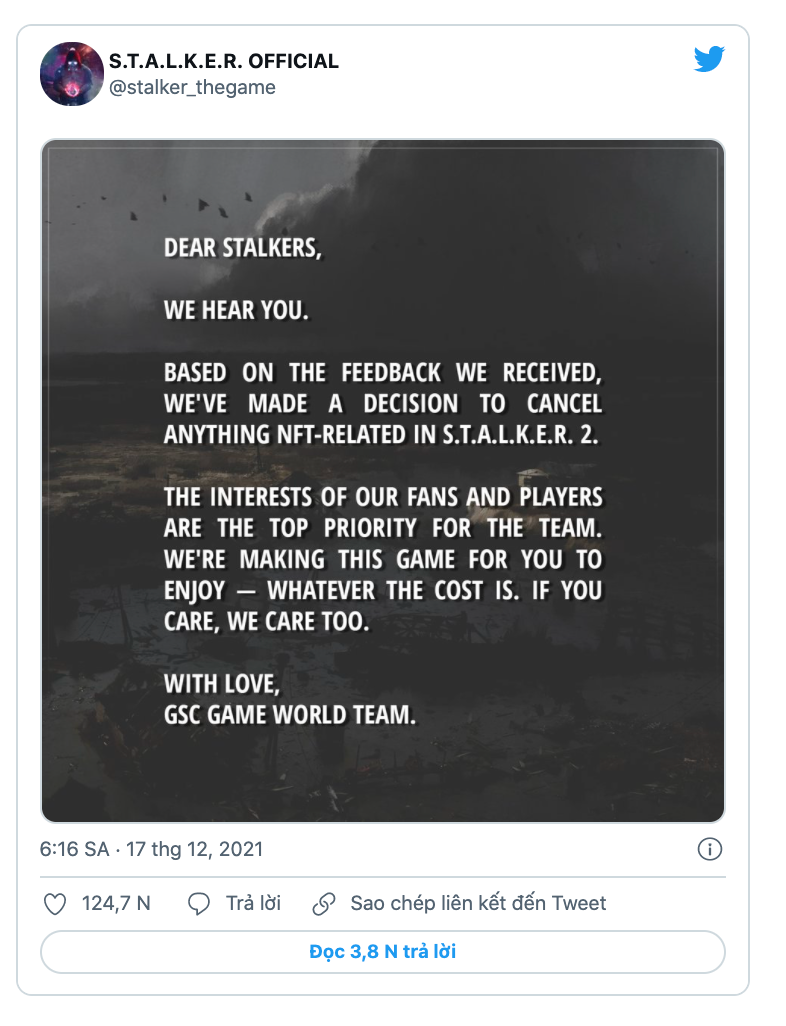The height and width of the screenshot is (1026, 786).
Task: Like the tweet with heart icon
Action: pyautogui.click(x=56, y=904)
